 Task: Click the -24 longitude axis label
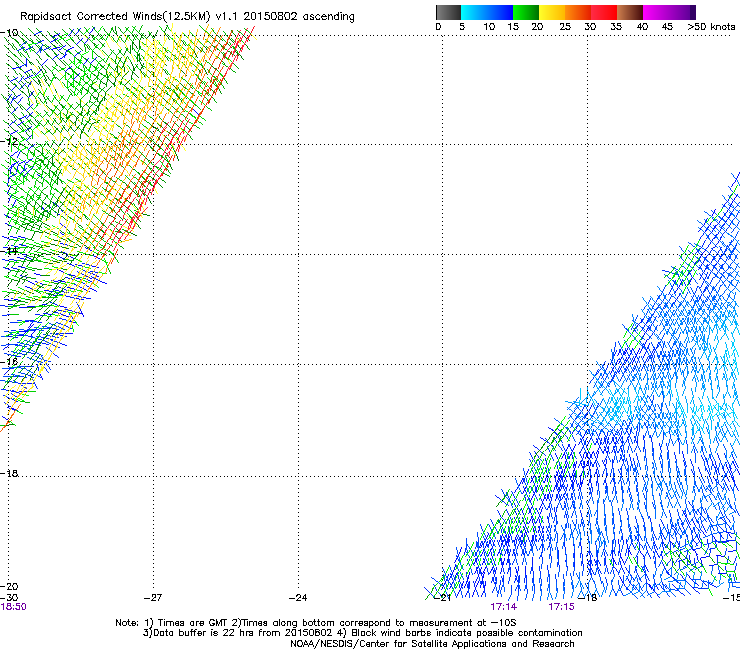(298, 598)
